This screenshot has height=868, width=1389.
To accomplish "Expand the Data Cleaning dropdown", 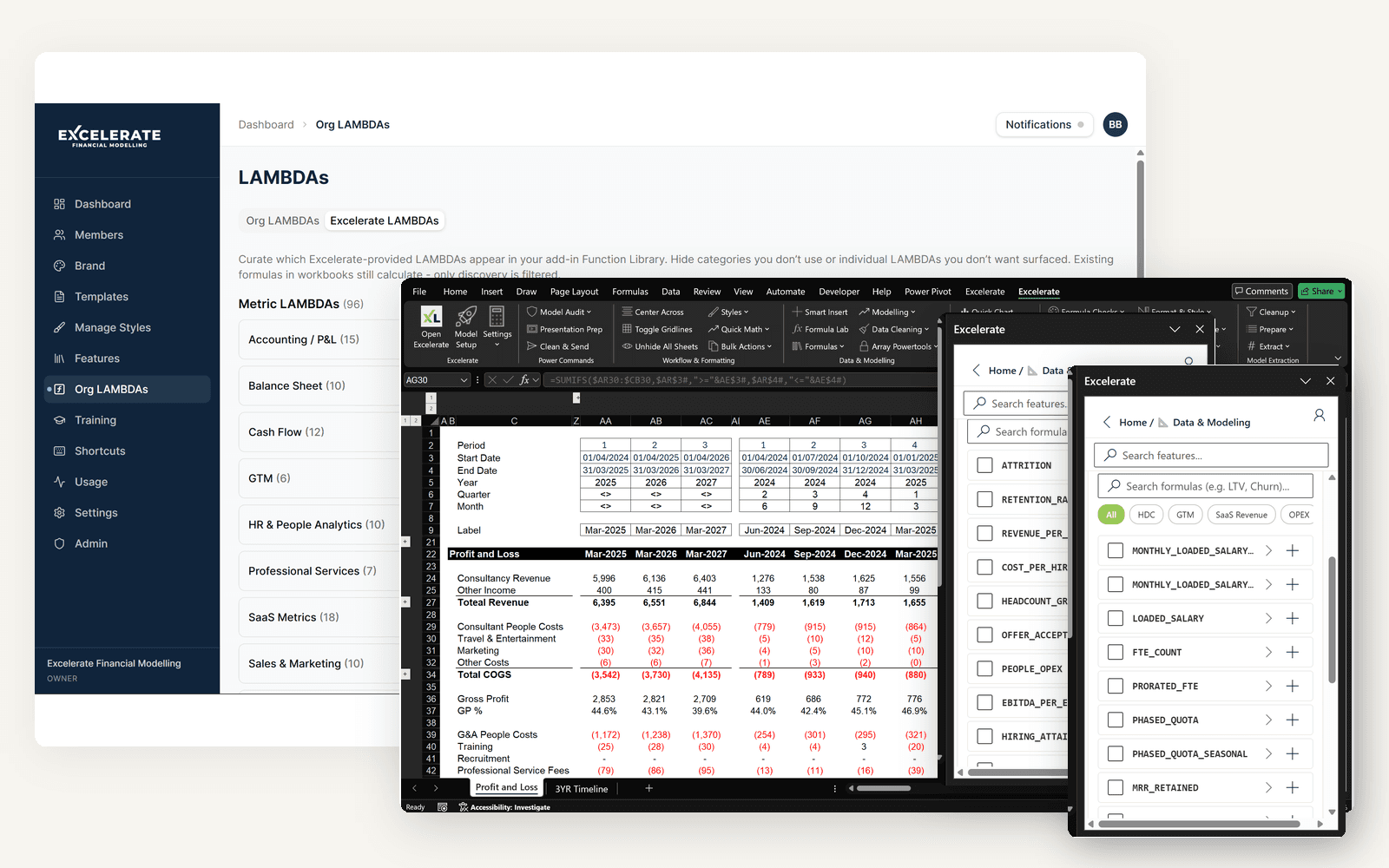I will [x=894, y=329].
